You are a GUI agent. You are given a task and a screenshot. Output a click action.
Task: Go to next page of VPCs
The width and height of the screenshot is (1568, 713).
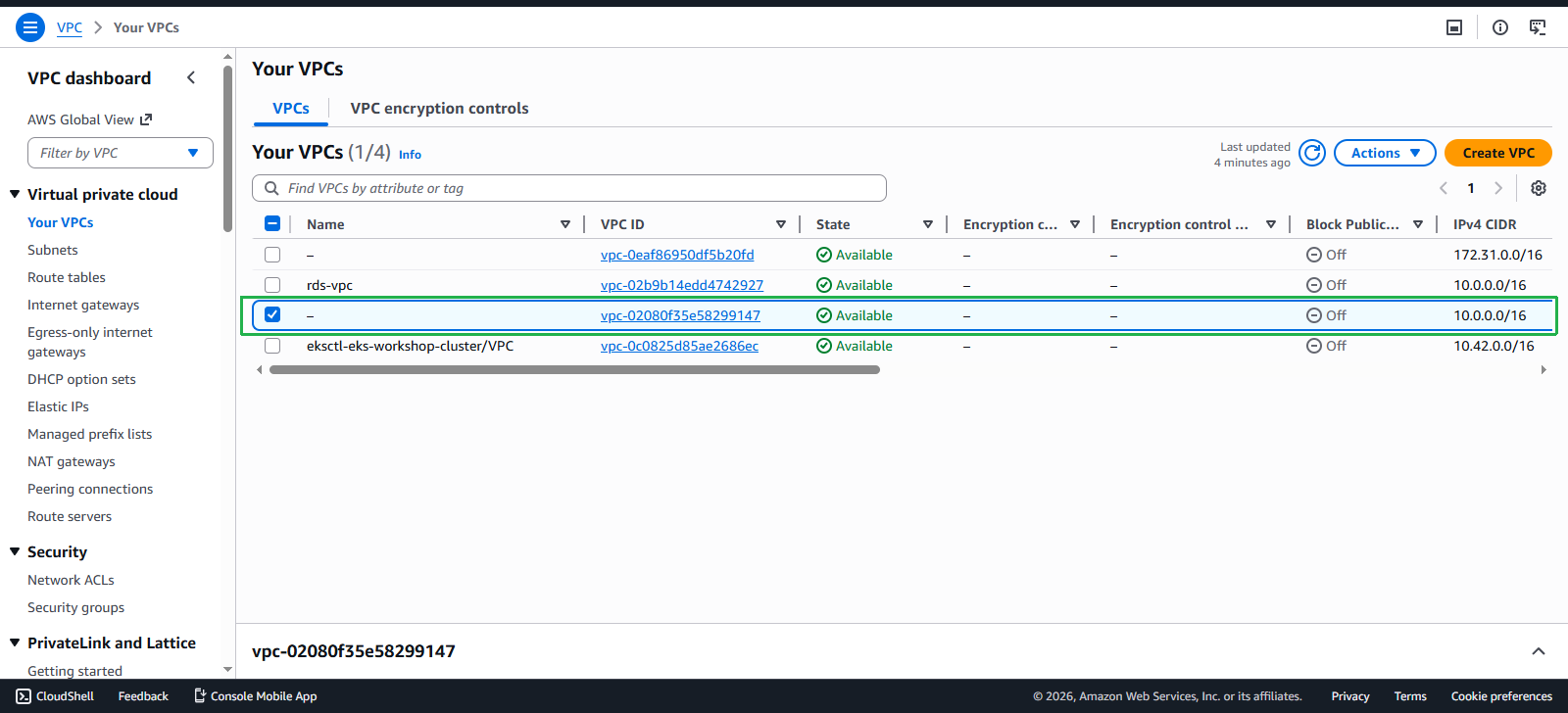(1498, 188)
